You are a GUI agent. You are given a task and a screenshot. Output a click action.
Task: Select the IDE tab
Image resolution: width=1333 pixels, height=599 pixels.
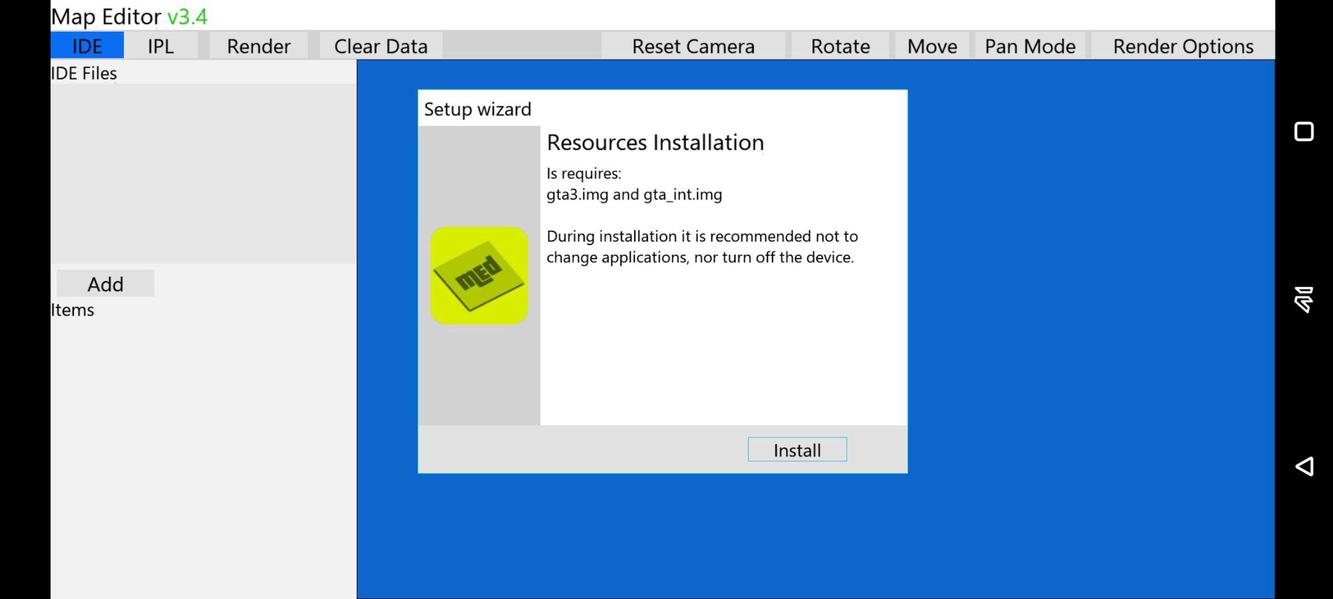85,45
